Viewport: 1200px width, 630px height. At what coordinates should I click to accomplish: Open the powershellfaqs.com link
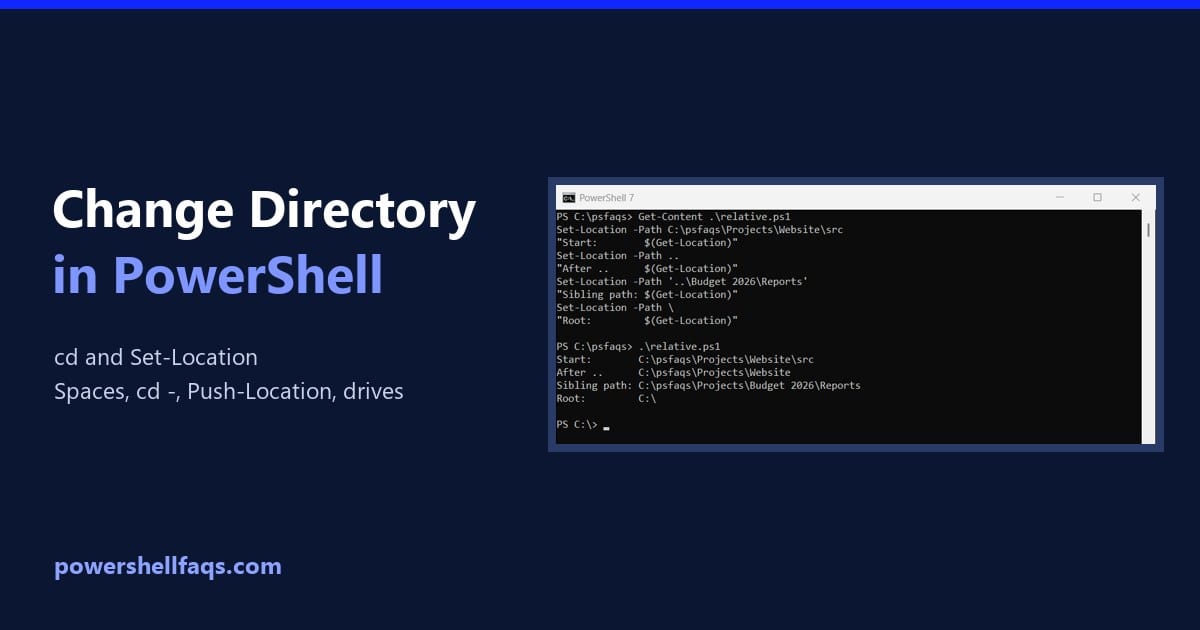click(x=168, y=567)
